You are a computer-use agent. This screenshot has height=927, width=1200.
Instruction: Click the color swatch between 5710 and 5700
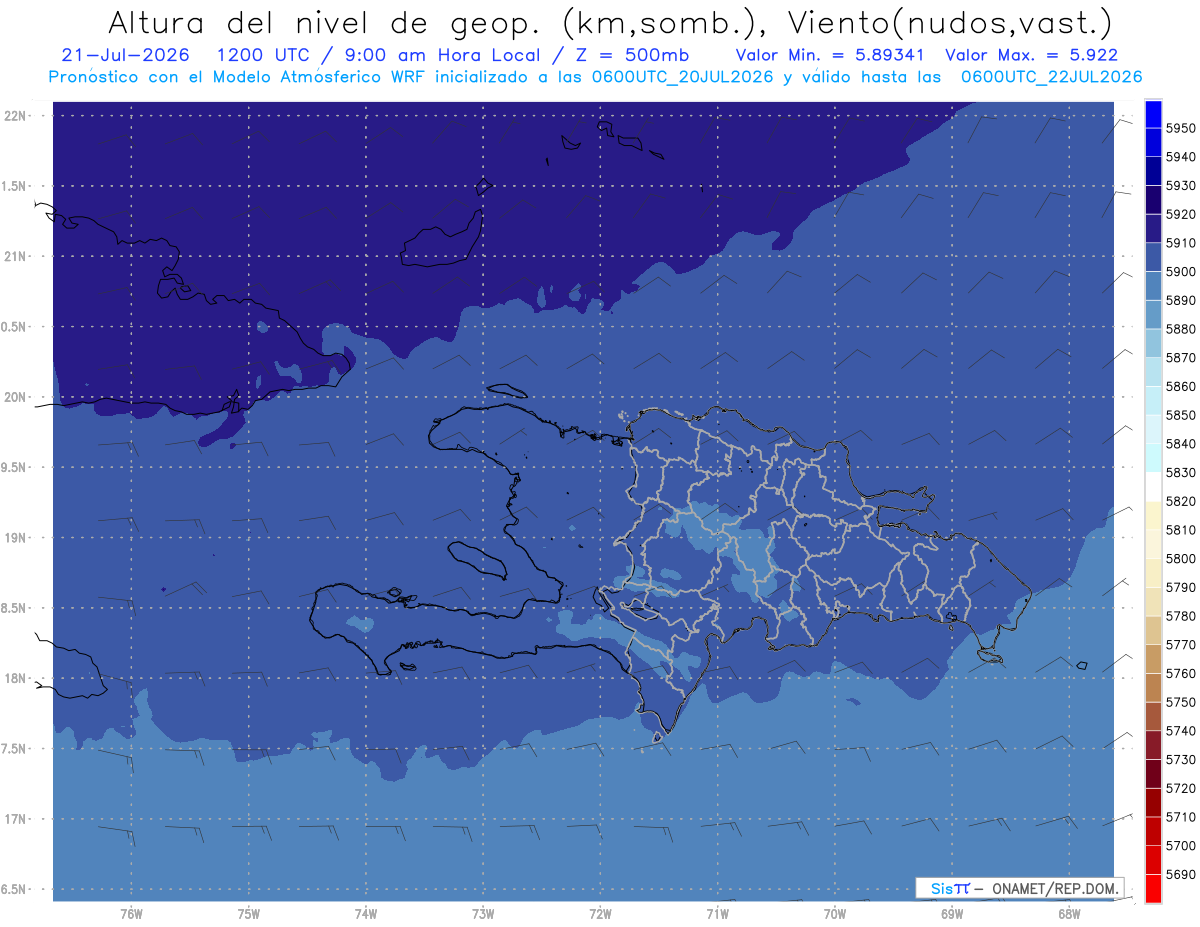(1152, 831)
